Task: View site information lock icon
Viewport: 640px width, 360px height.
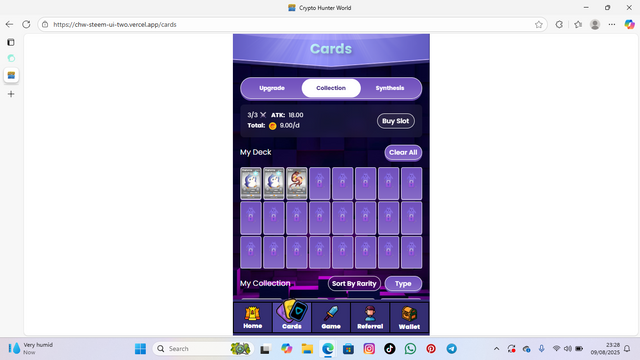Action: click(x=45, y=24)
